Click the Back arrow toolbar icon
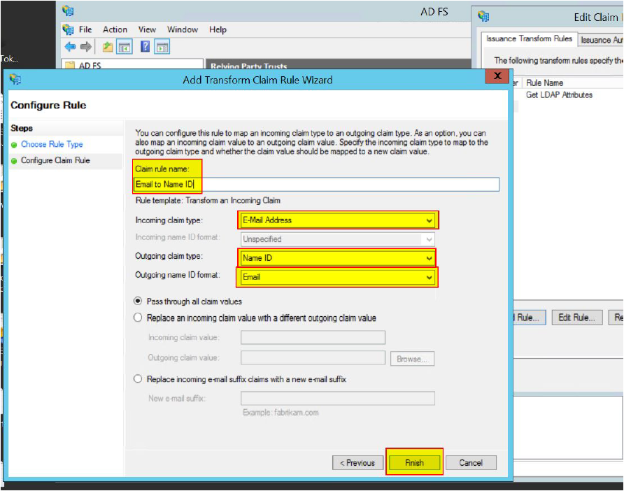 [70, 47]
